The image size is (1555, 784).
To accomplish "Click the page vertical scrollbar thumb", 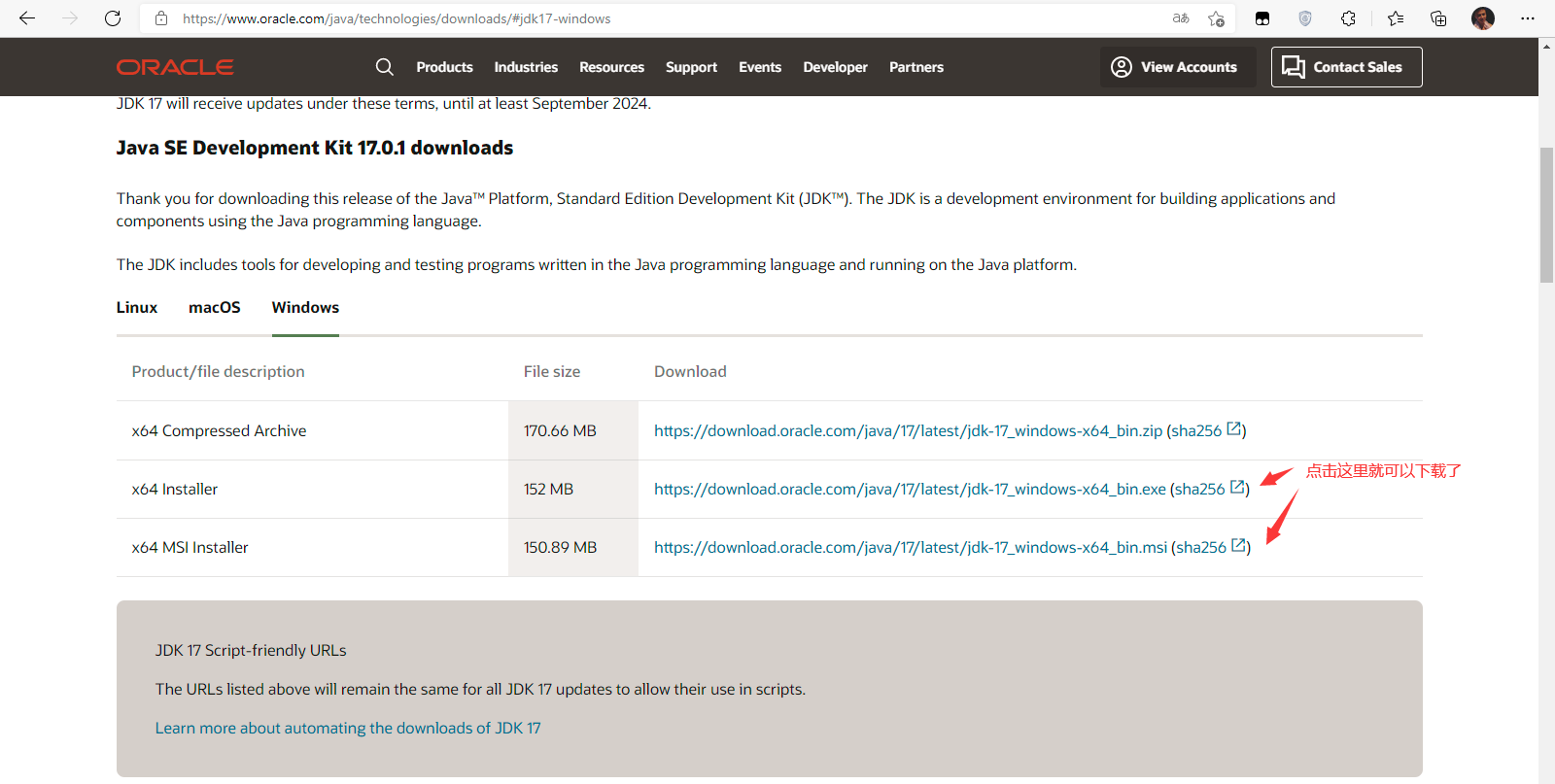I will tap(1546, 215).
